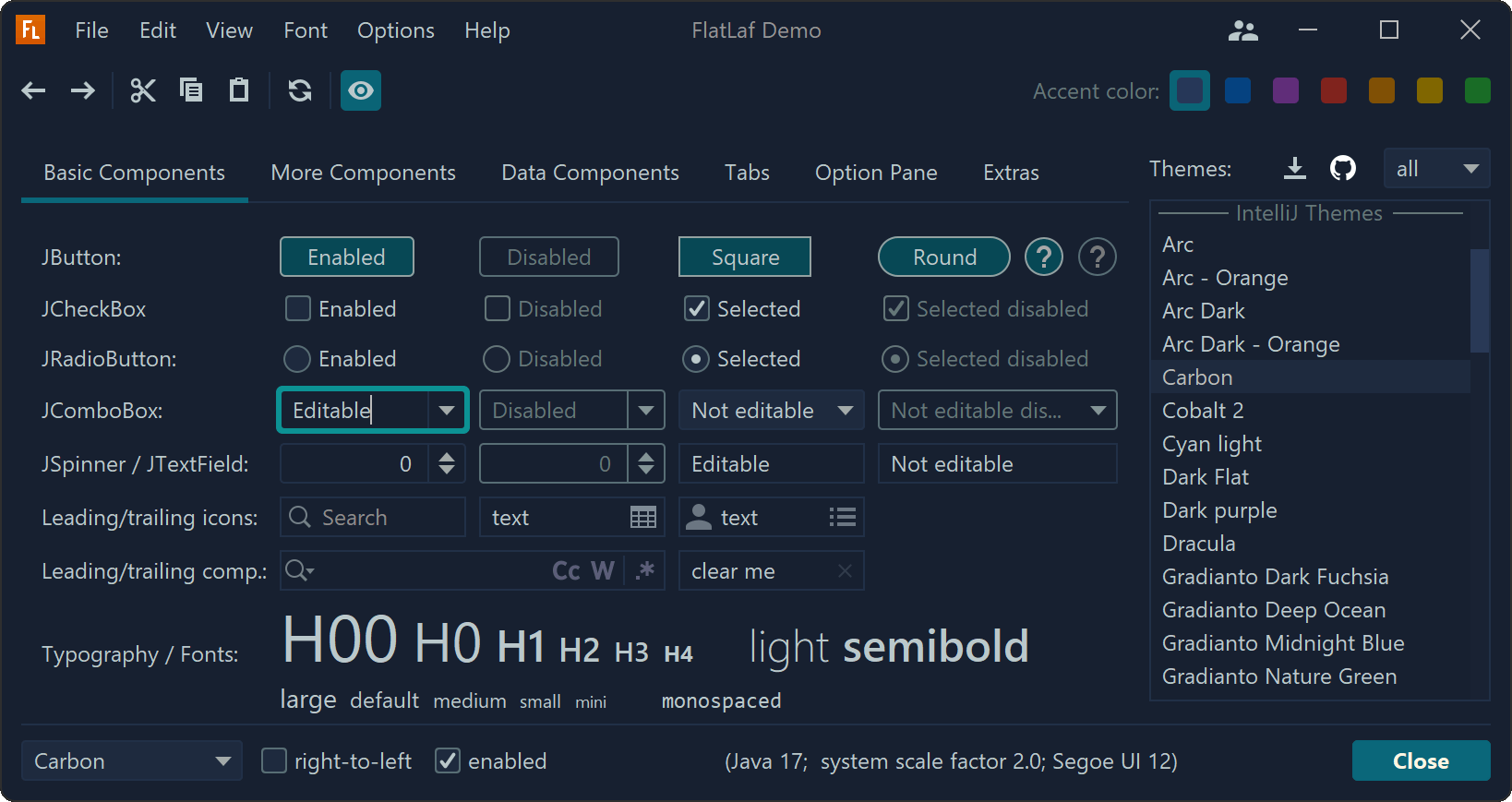The width and height of the screenshot is (1512, 802).
Task: Check the Enabled JCheckBox
Action: click(298, 308)
